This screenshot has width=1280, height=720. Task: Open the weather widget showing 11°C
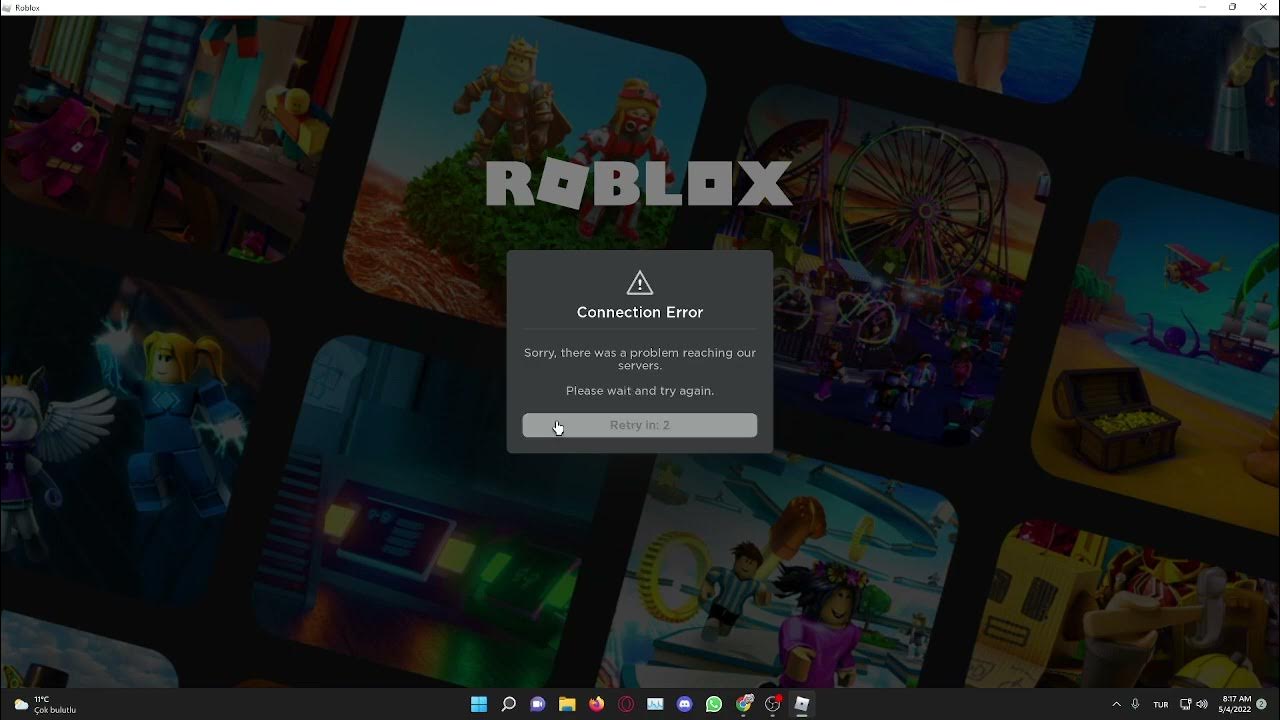(45, 704)
